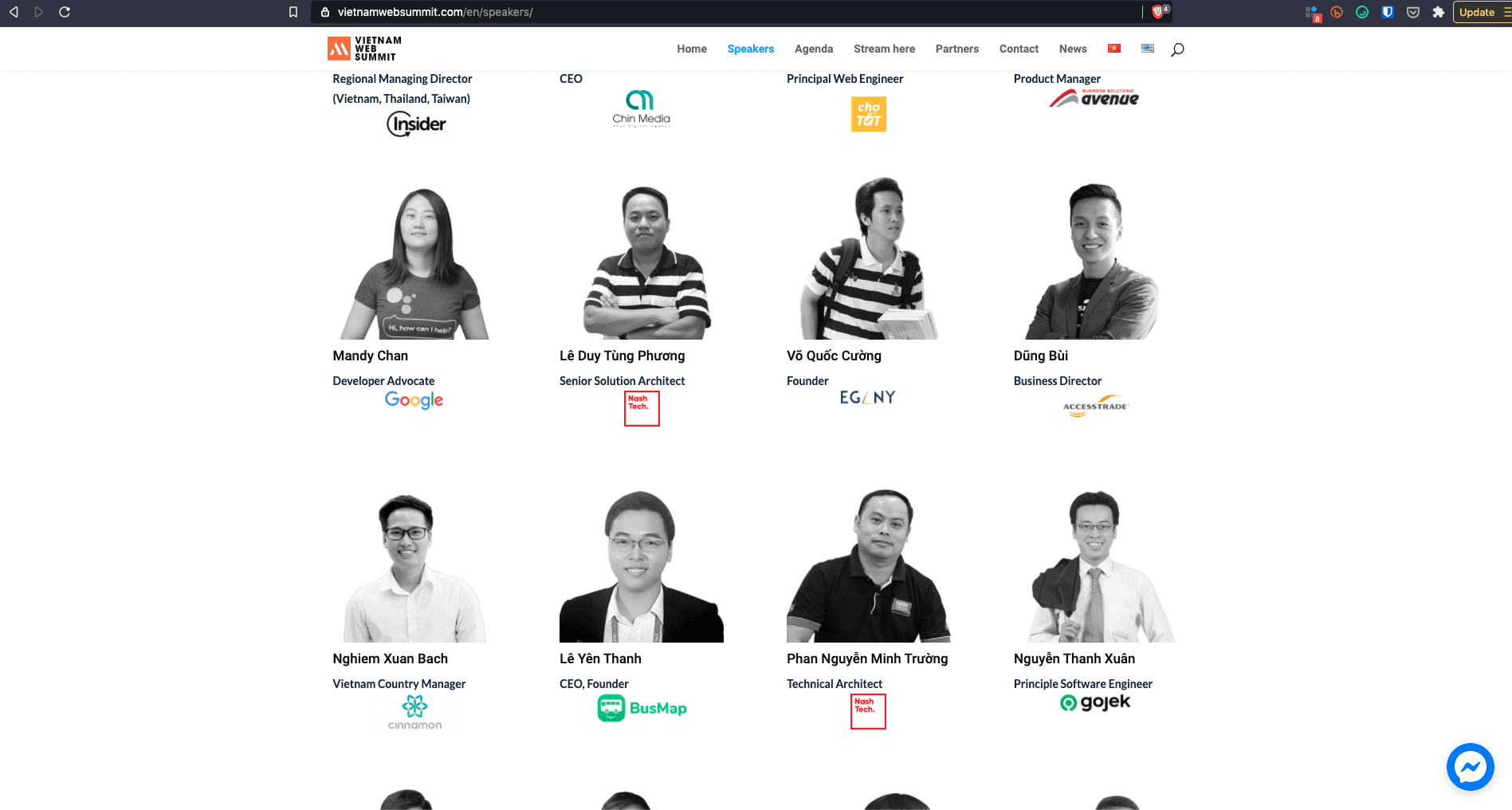Viewport: 1512px width, 810px height.
Task: Select the English flag language icon
Action: [1148, 49]
